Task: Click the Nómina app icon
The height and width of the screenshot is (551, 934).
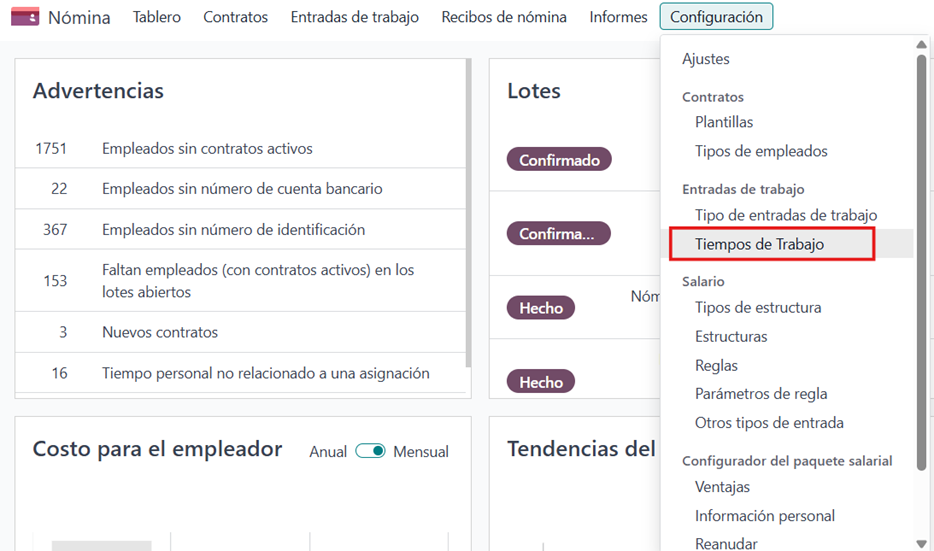Action: [x=24, y=17]
